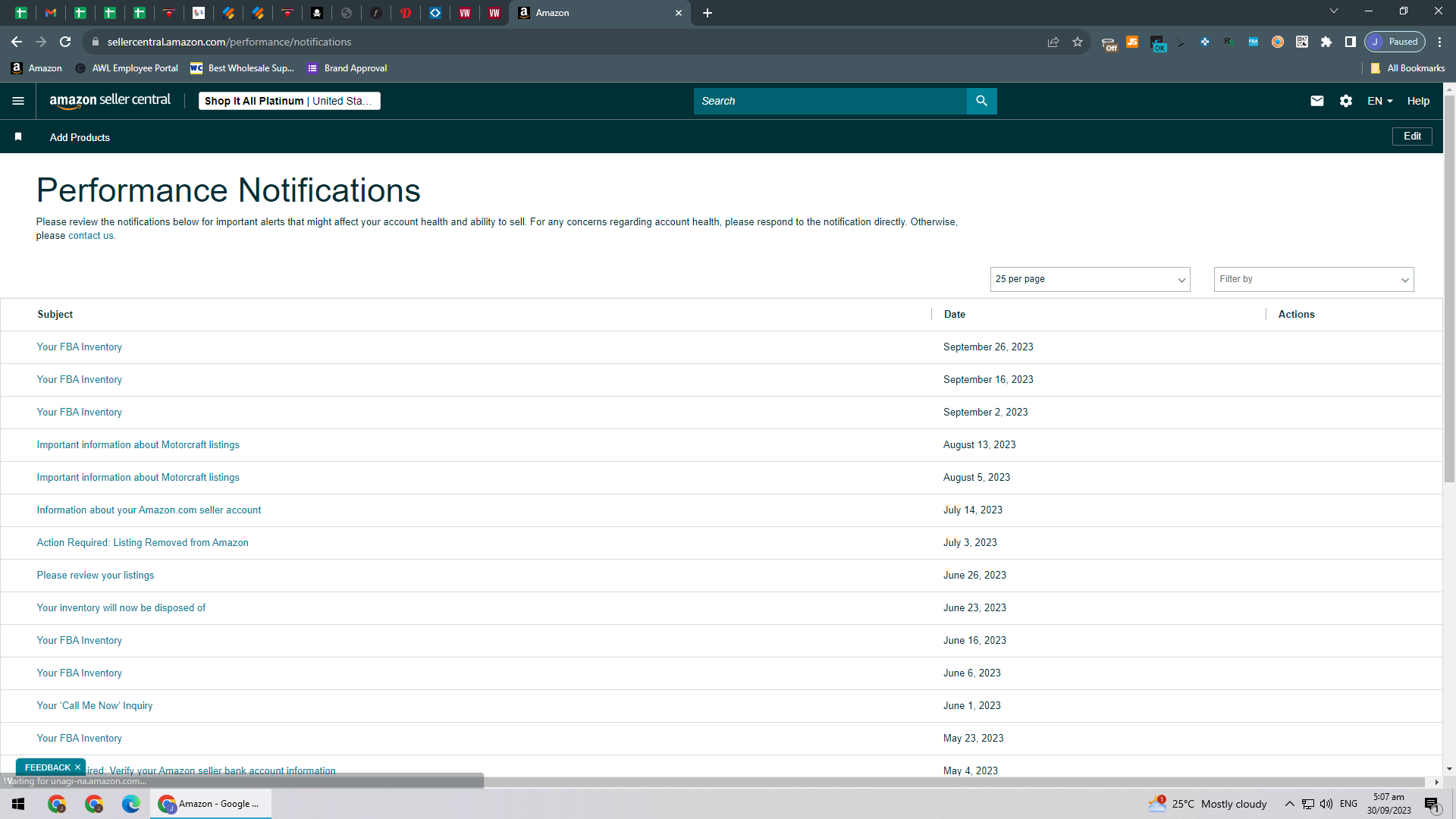The width and height of the screenshot is (1456, 819).
Task: Click the Date column header
Action: [955, 314]
